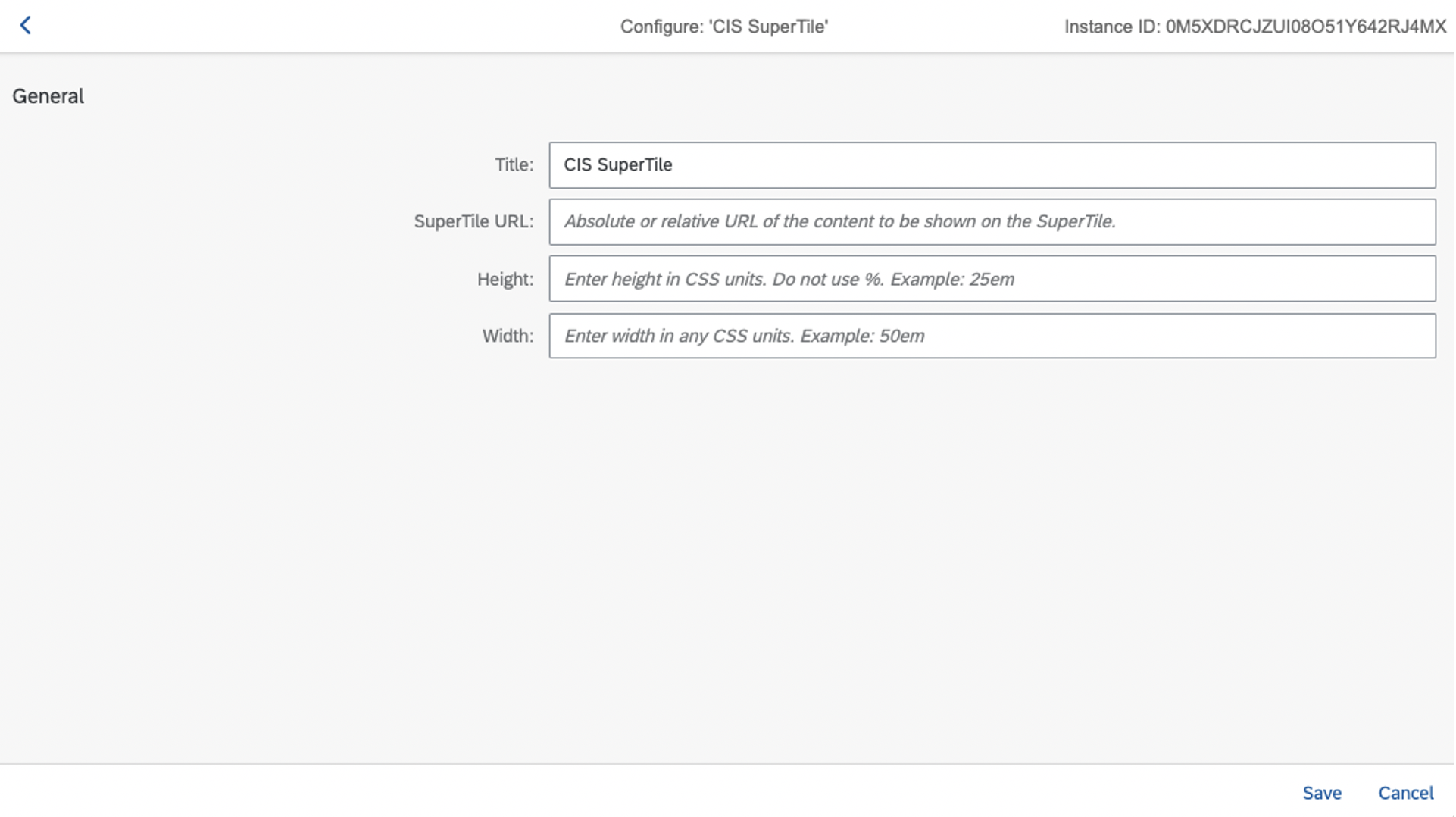
Task: Click the Width field label
Action: point(508,336)
